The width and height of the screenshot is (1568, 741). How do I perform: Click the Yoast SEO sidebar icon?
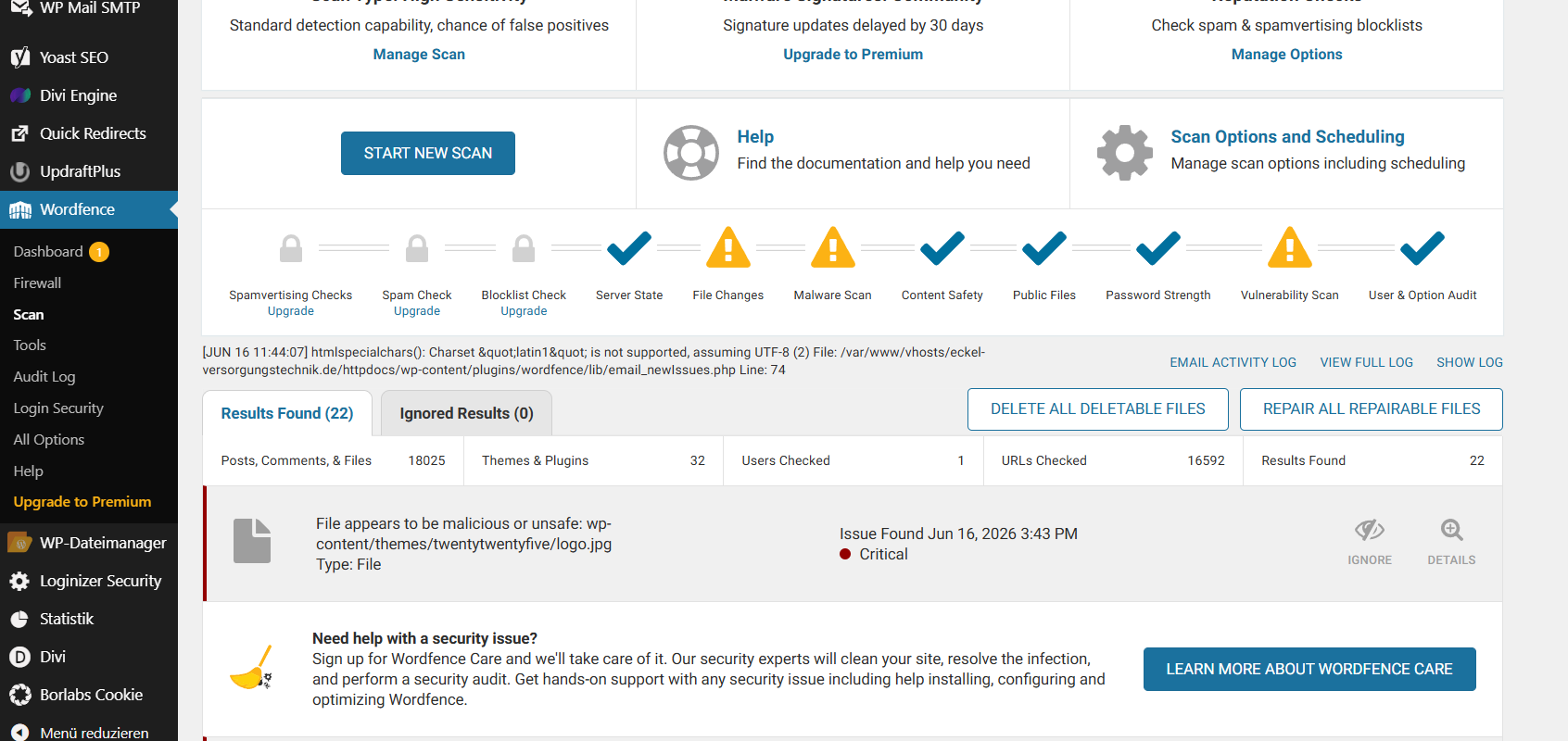20,57
